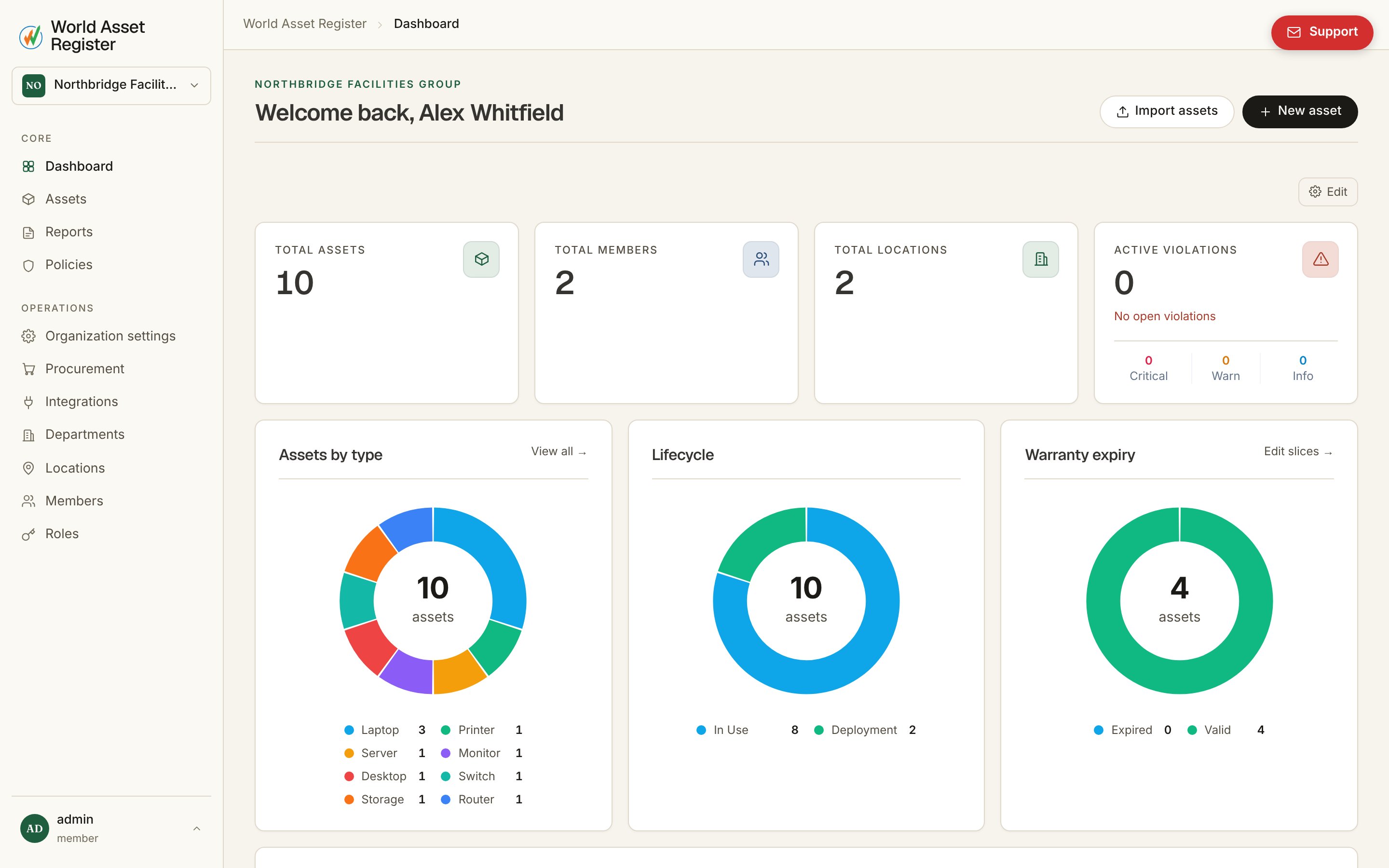Click the plus icon on New asset

(1265, 111)
